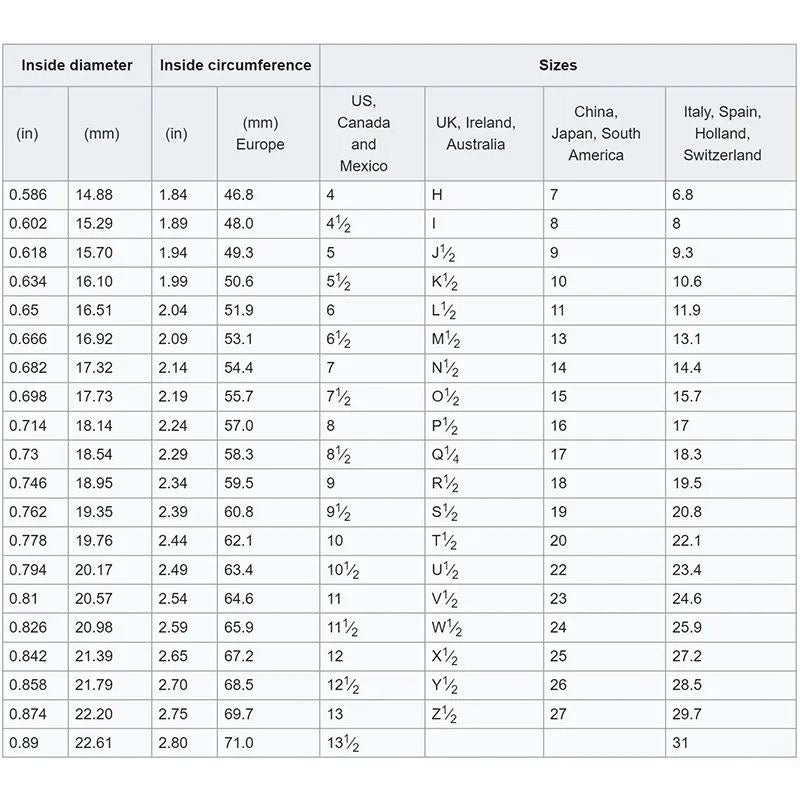800x800 pixels.
Task: Click the Italy size 31 cell
Action: [682, 743]
